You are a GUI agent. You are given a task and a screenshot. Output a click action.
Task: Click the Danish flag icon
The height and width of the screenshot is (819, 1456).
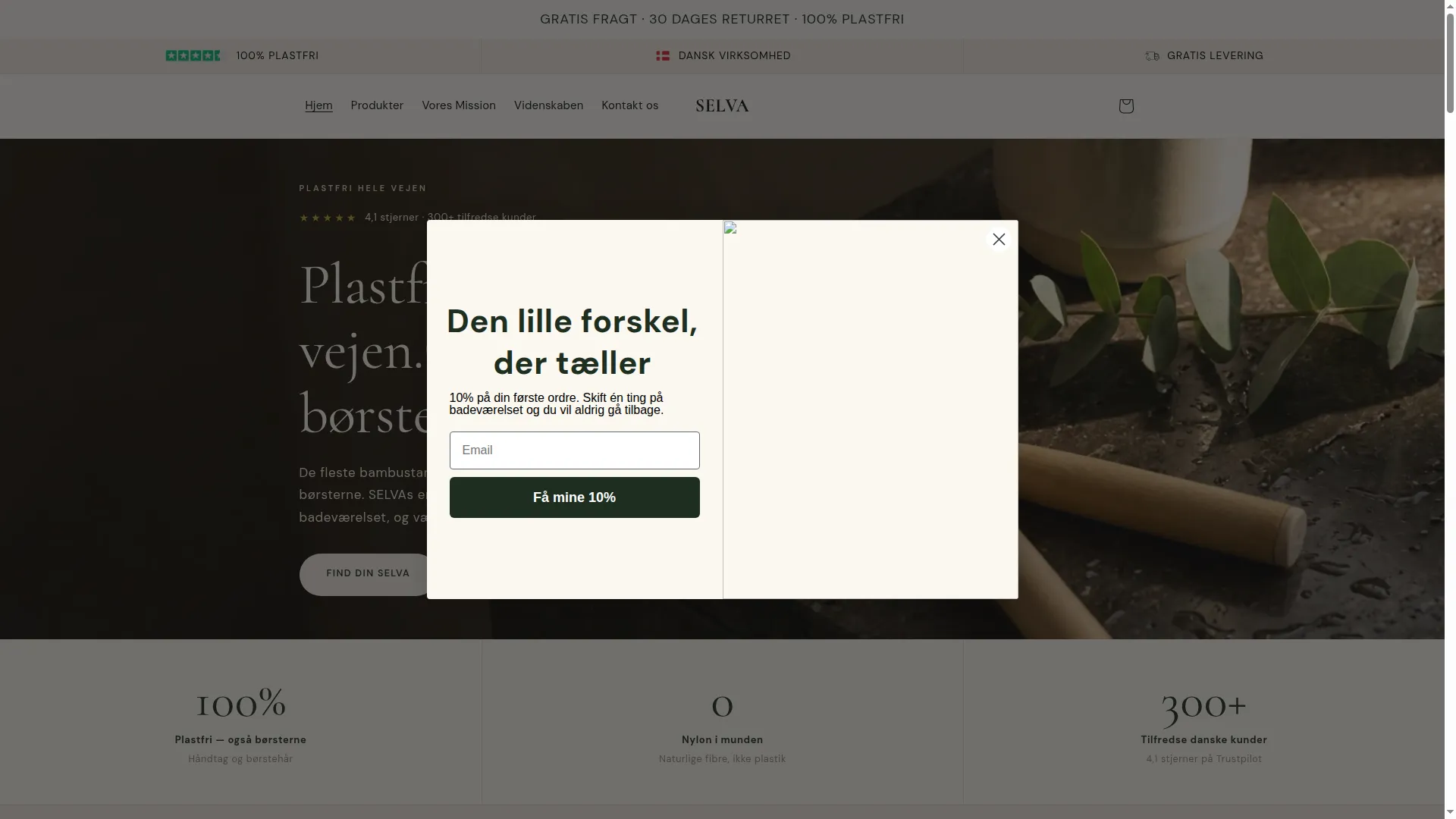(663, 56)
